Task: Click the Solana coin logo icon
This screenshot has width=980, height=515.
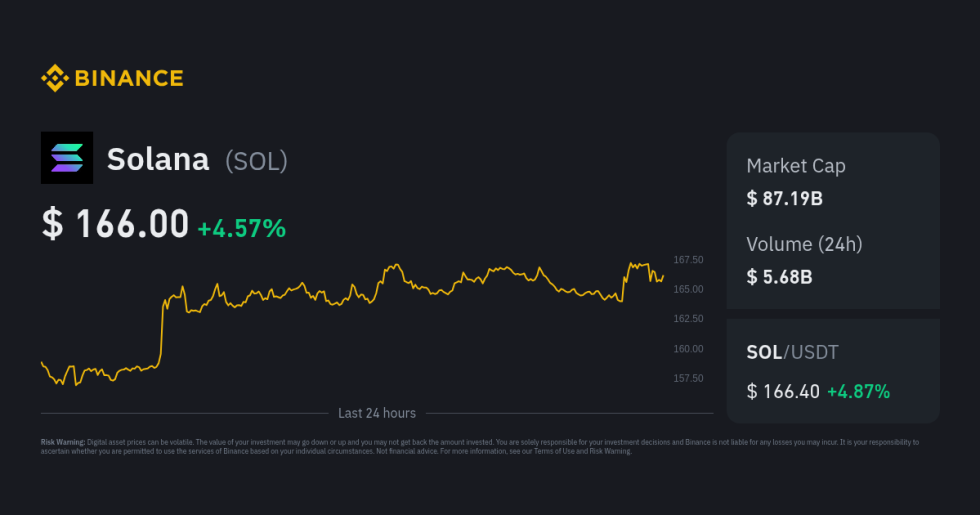Action: (x=67, y=158)
